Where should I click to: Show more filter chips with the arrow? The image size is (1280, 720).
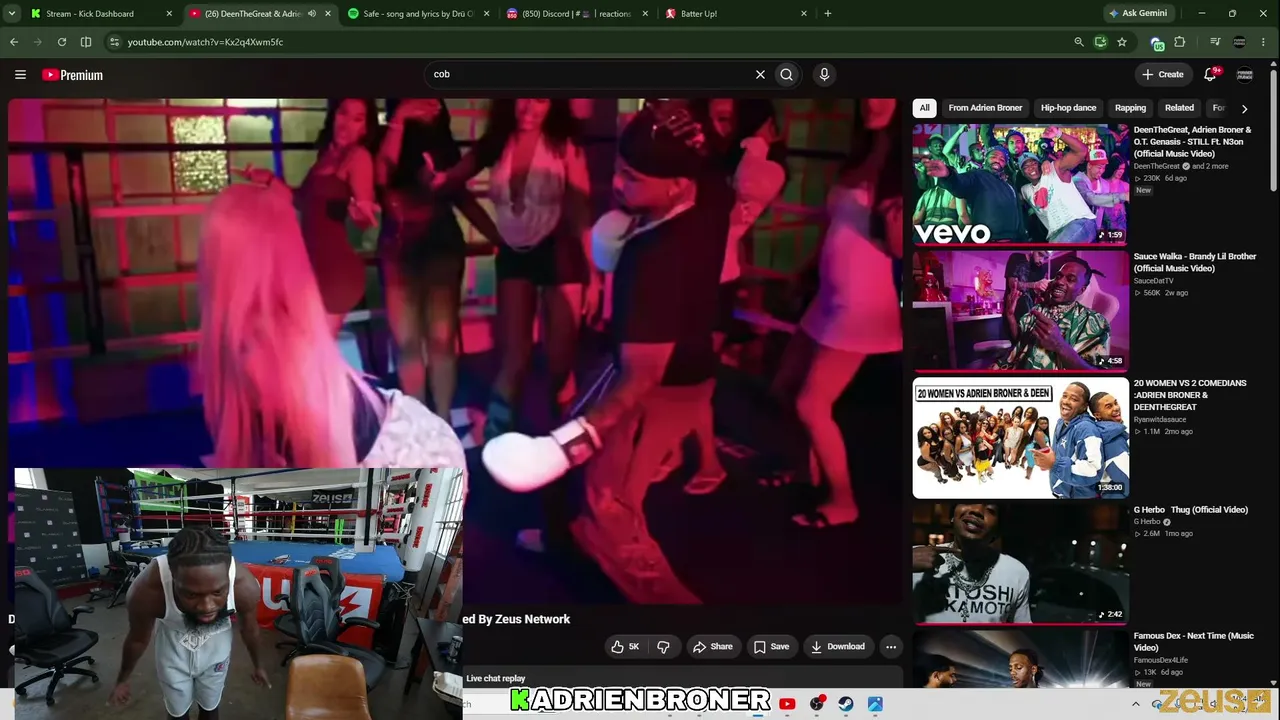point(1244,108)
